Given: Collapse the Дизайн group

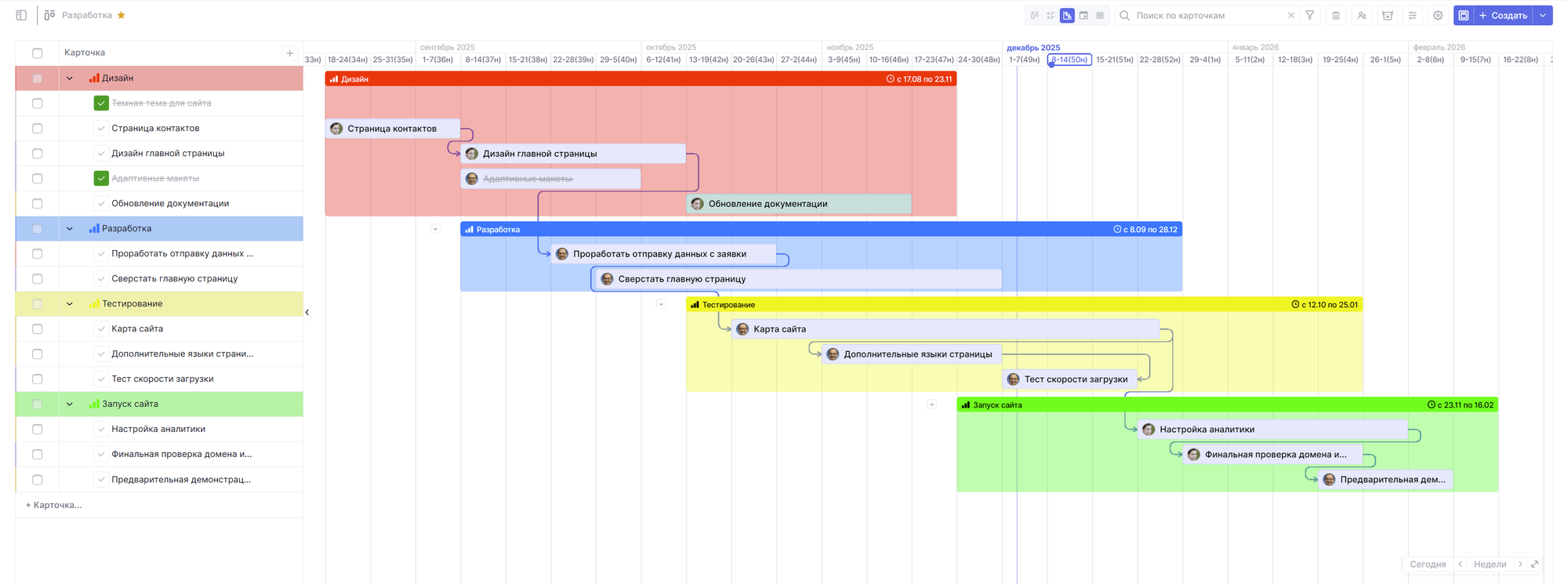Looking at the screenshot, I should (x=70, y=78).
